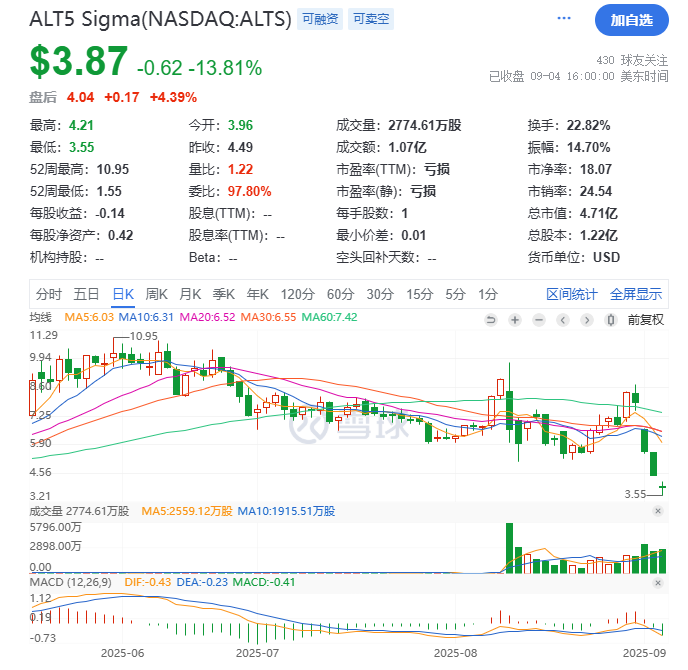Click the 可卖空 tag
688x670 pixels.
click(371, 19)
